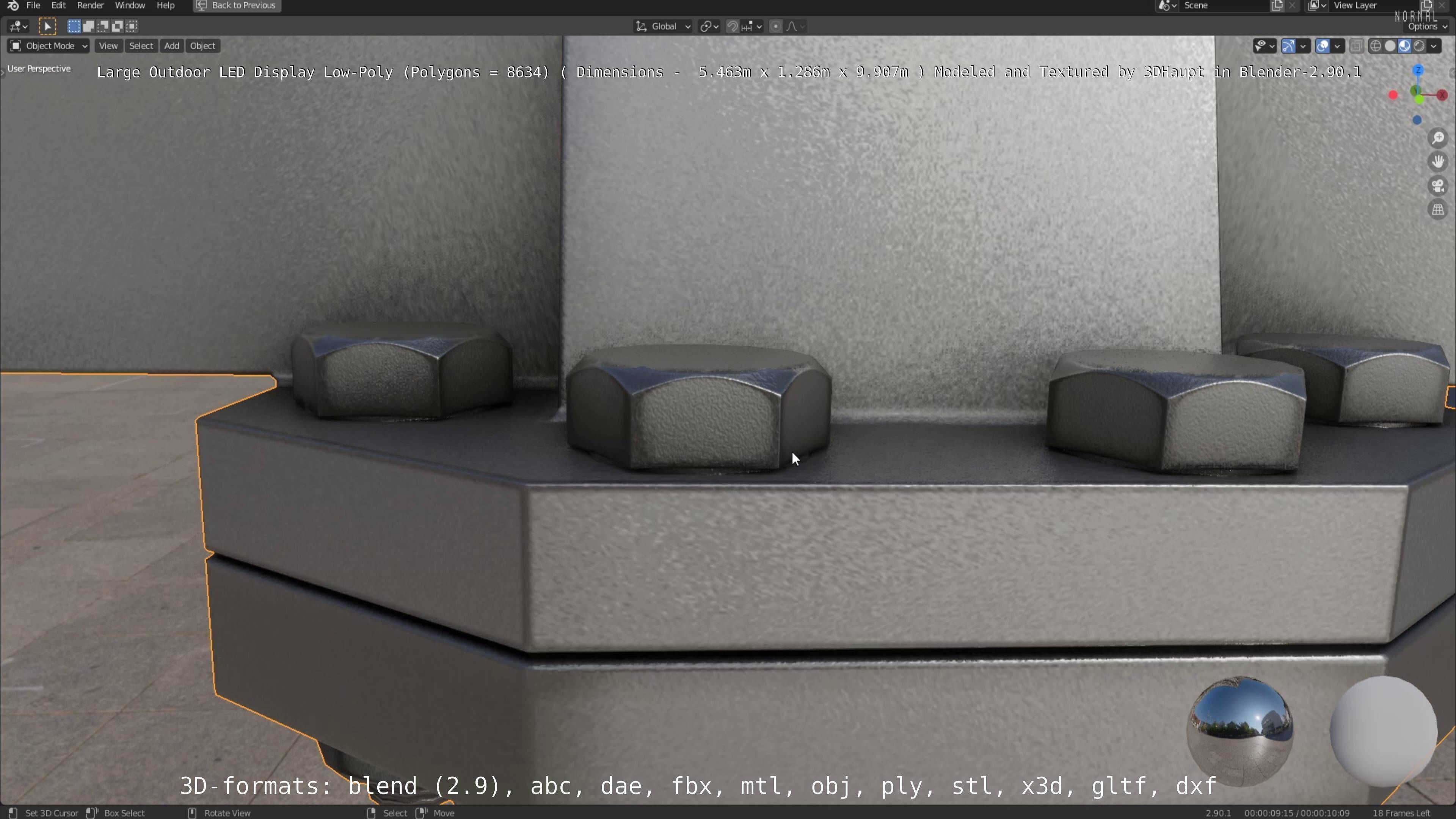This screenshot has width=1456, height=819.
Task: Click the pan view hand icon
Action: [1438, 162]
